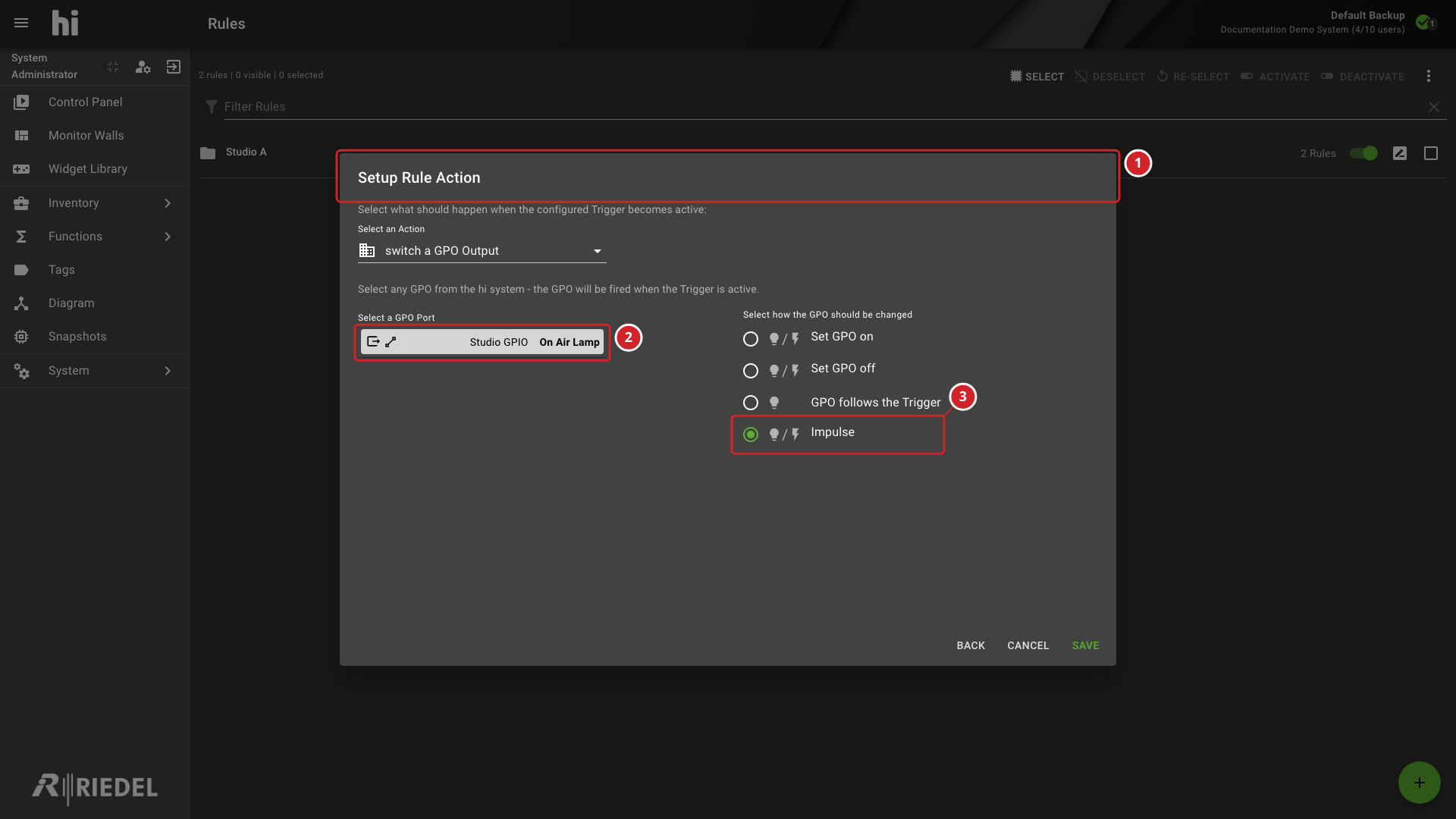The width and height of the screenshot is (1456, 819).
Task: Open Tags in the sidebar
Action: pyautogui.click(x=94, y=270)
